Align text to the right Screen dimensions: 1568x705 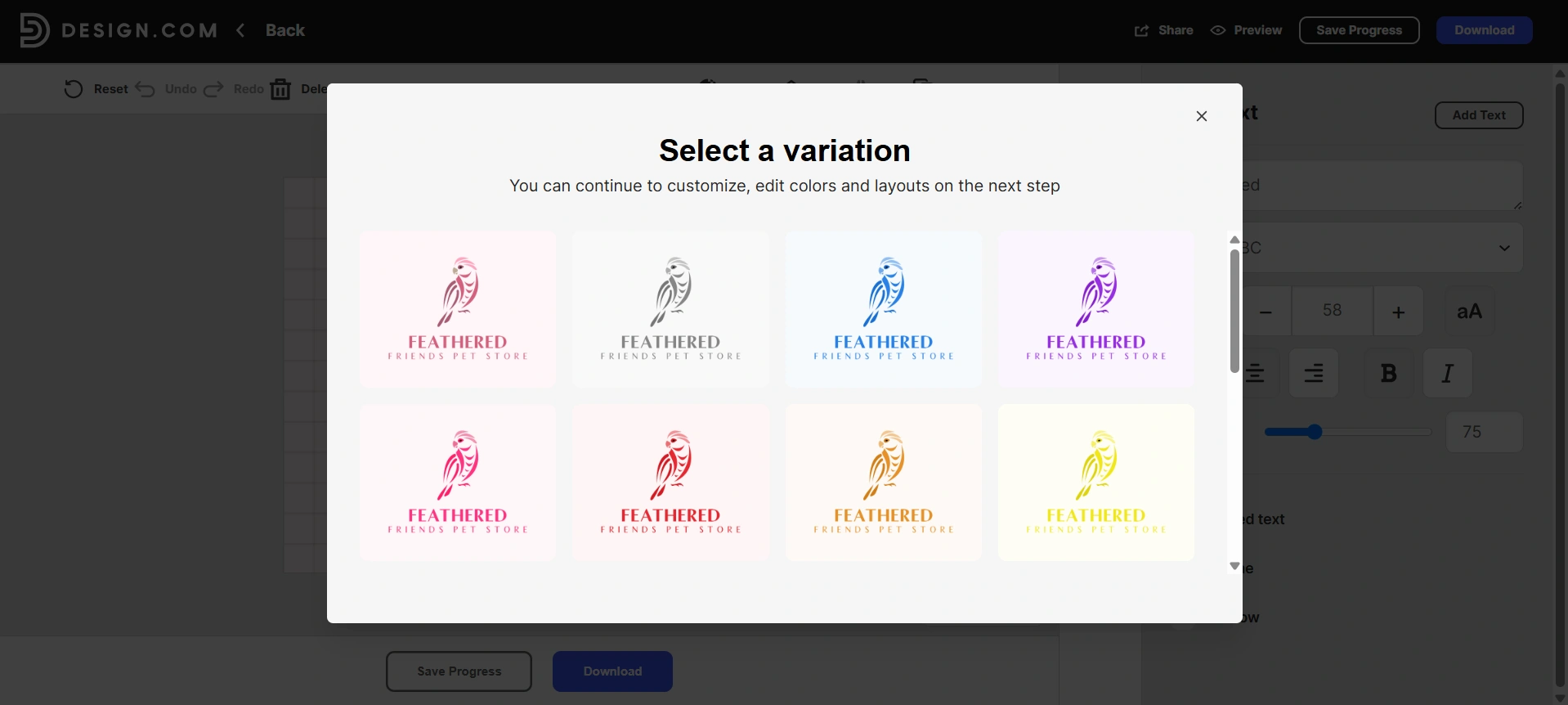[1314, 373]
